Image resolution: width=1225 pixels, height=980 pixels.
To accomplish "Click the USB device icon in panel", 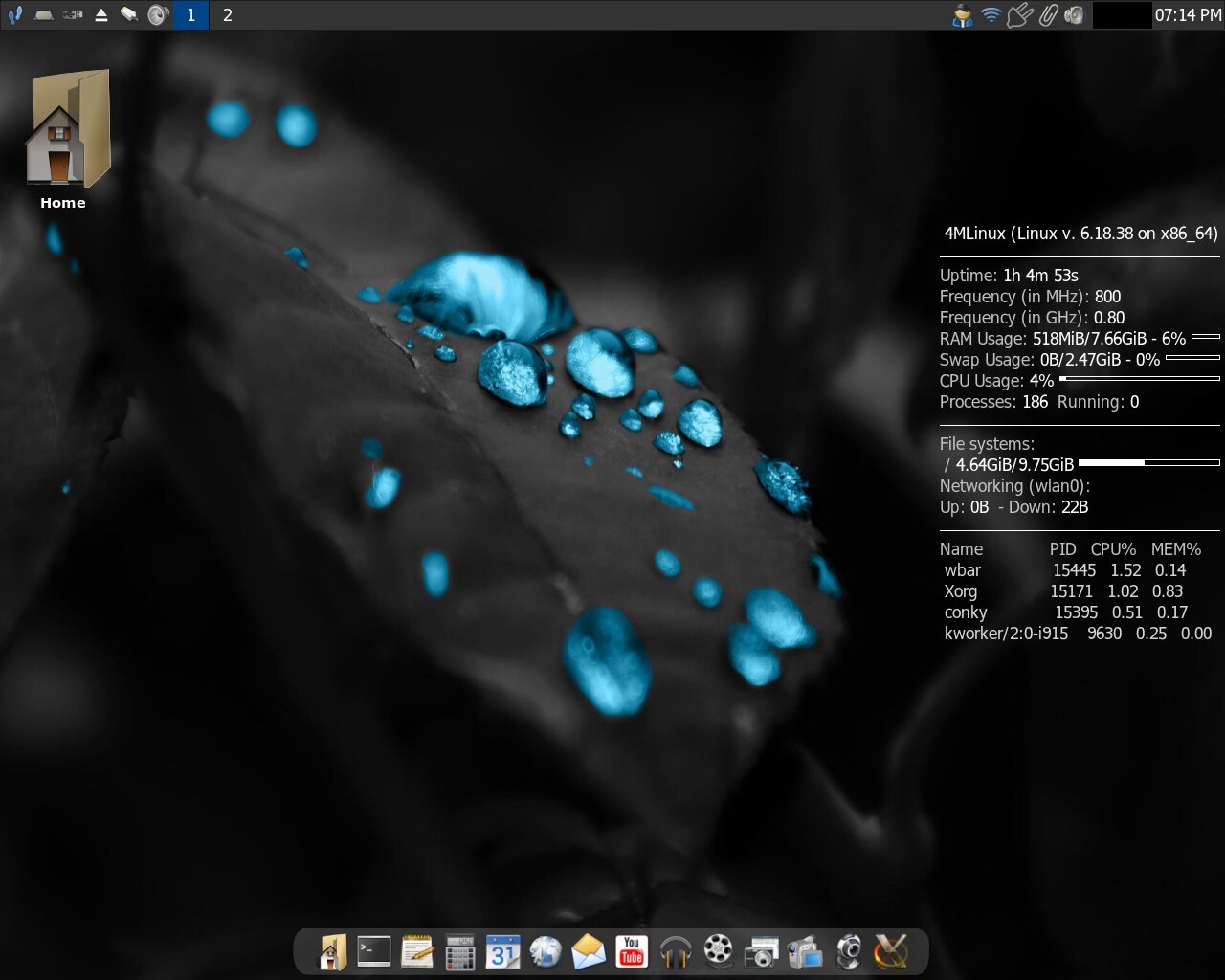I will pos(72,15).
